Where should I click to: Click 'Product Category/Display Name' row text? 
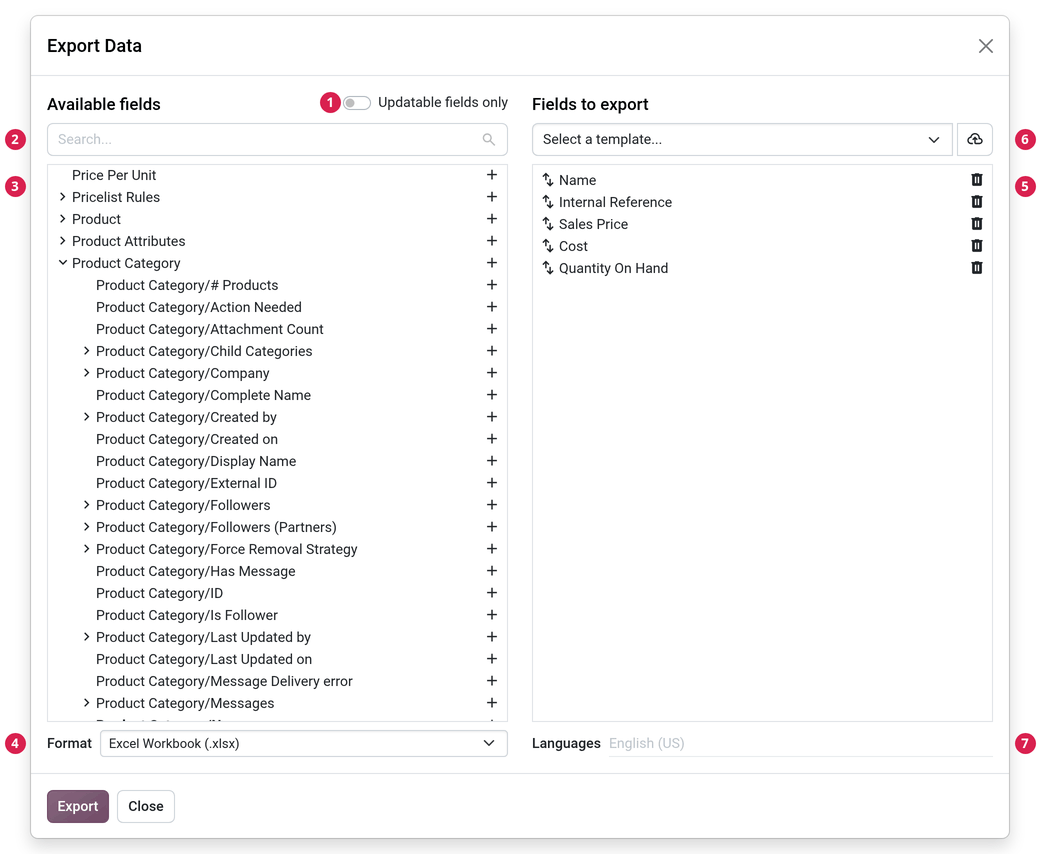tap(196, 461)
